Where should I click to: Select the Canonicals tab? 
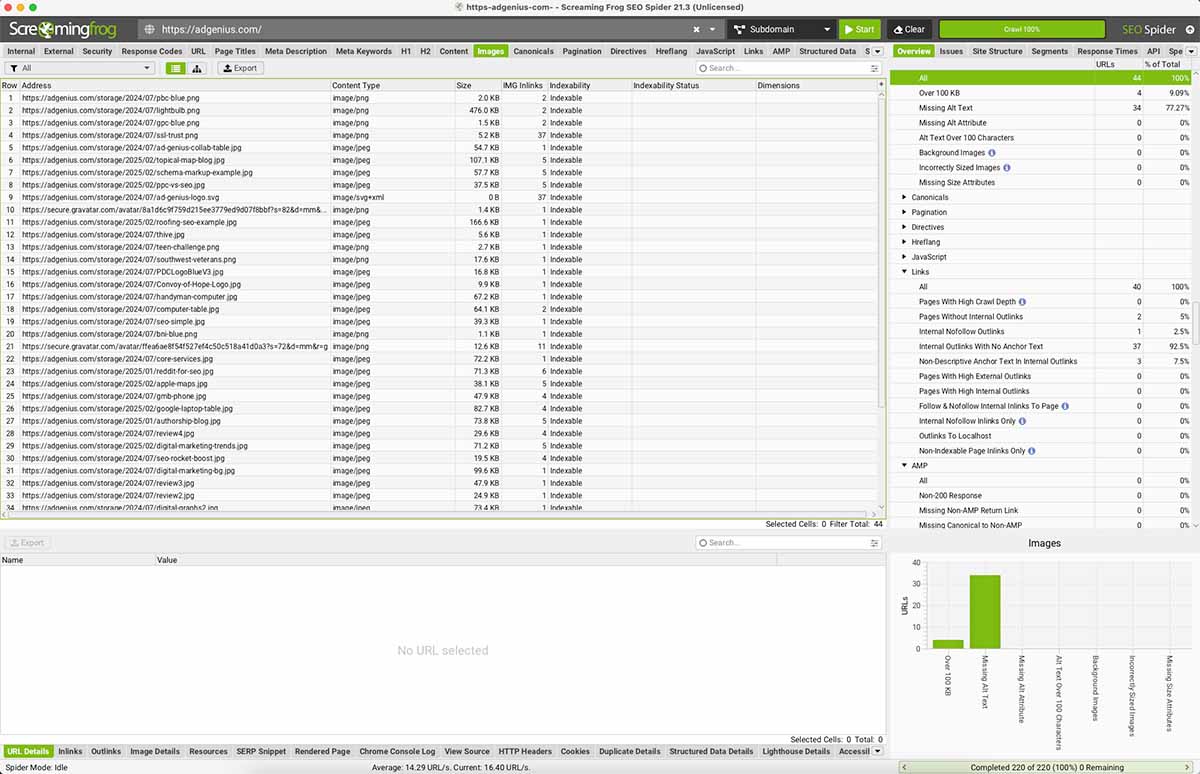click(x=533, y=51)
